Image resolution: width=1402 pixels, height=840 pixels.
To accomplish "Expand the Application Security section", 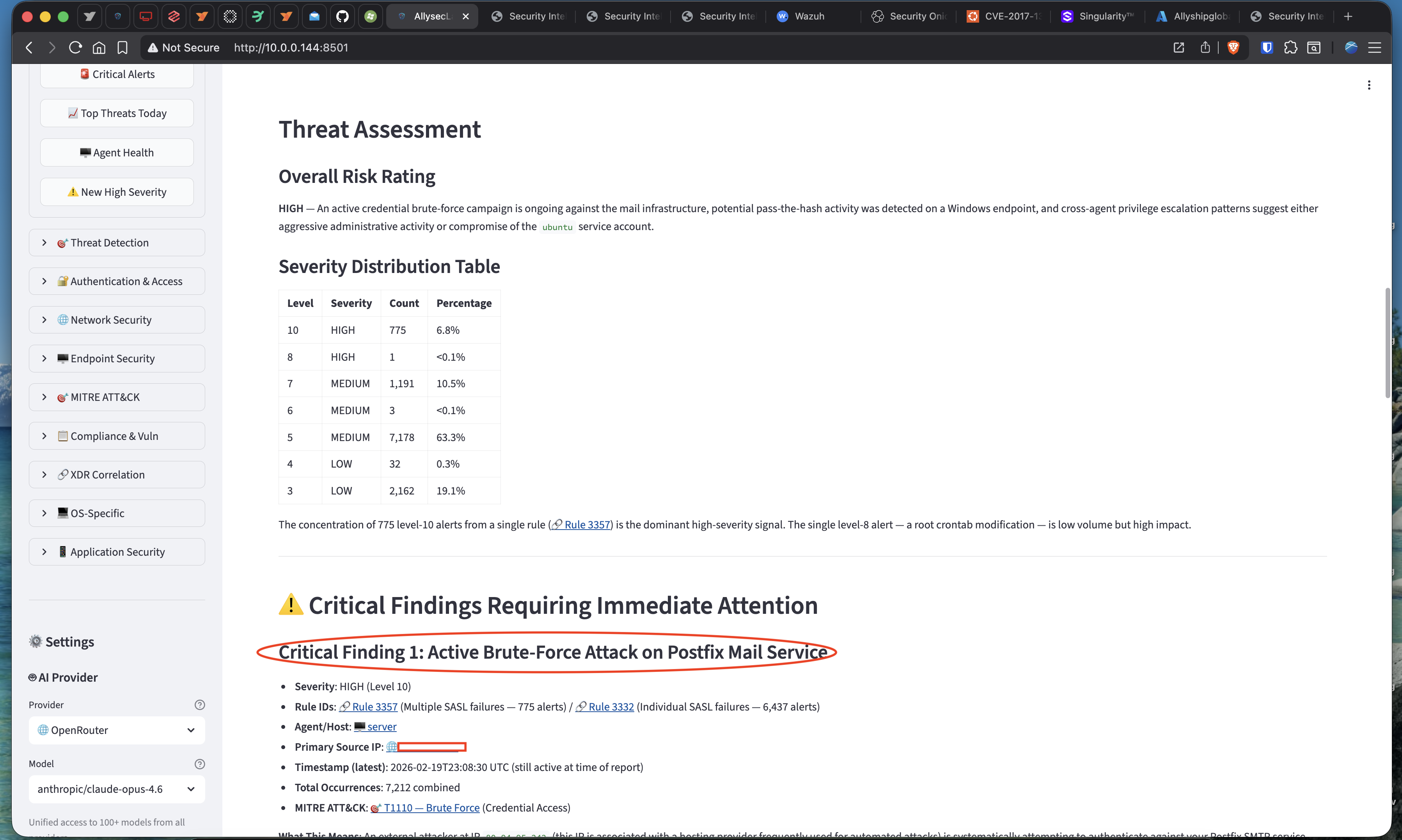I will (x=117, y=552).
